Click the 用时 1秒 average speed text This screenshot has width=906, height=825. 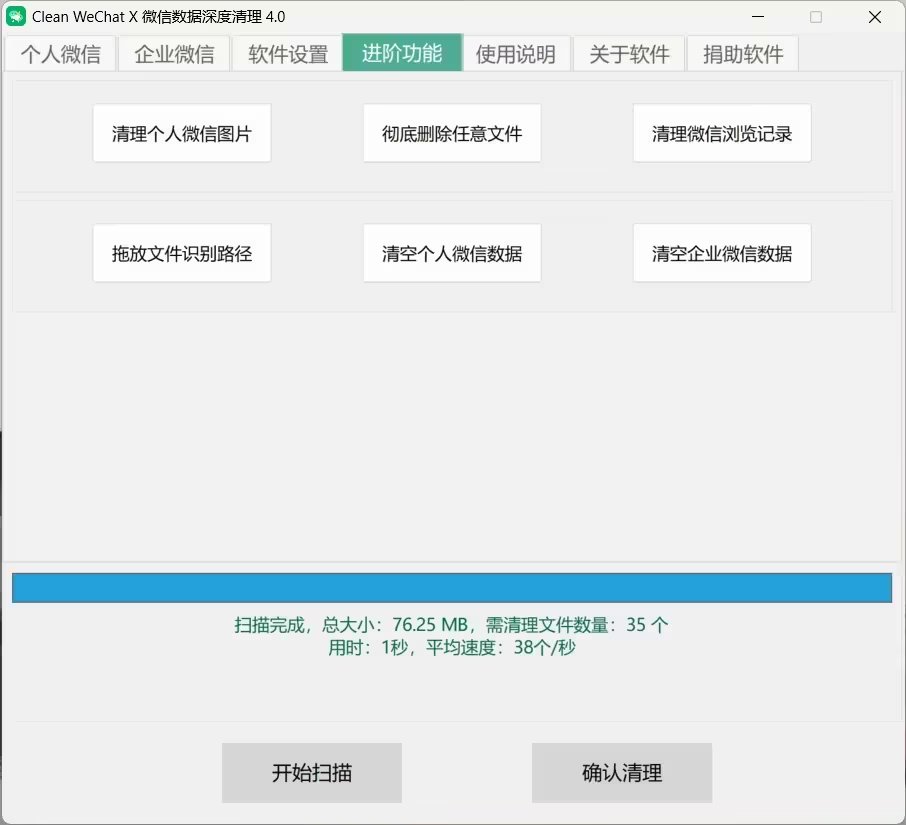pyautogui.click(x=452, y=648)
